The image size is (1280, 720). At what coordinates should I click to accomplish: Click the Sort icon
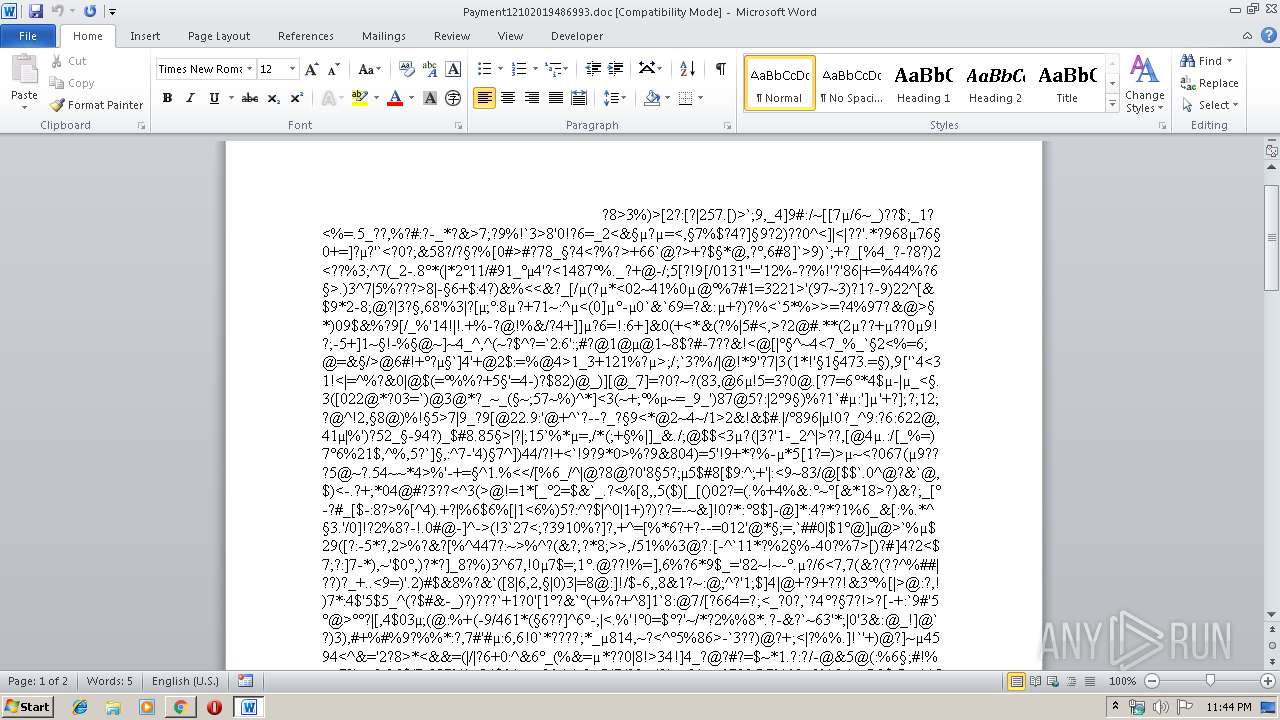click(x=687, y=69)
